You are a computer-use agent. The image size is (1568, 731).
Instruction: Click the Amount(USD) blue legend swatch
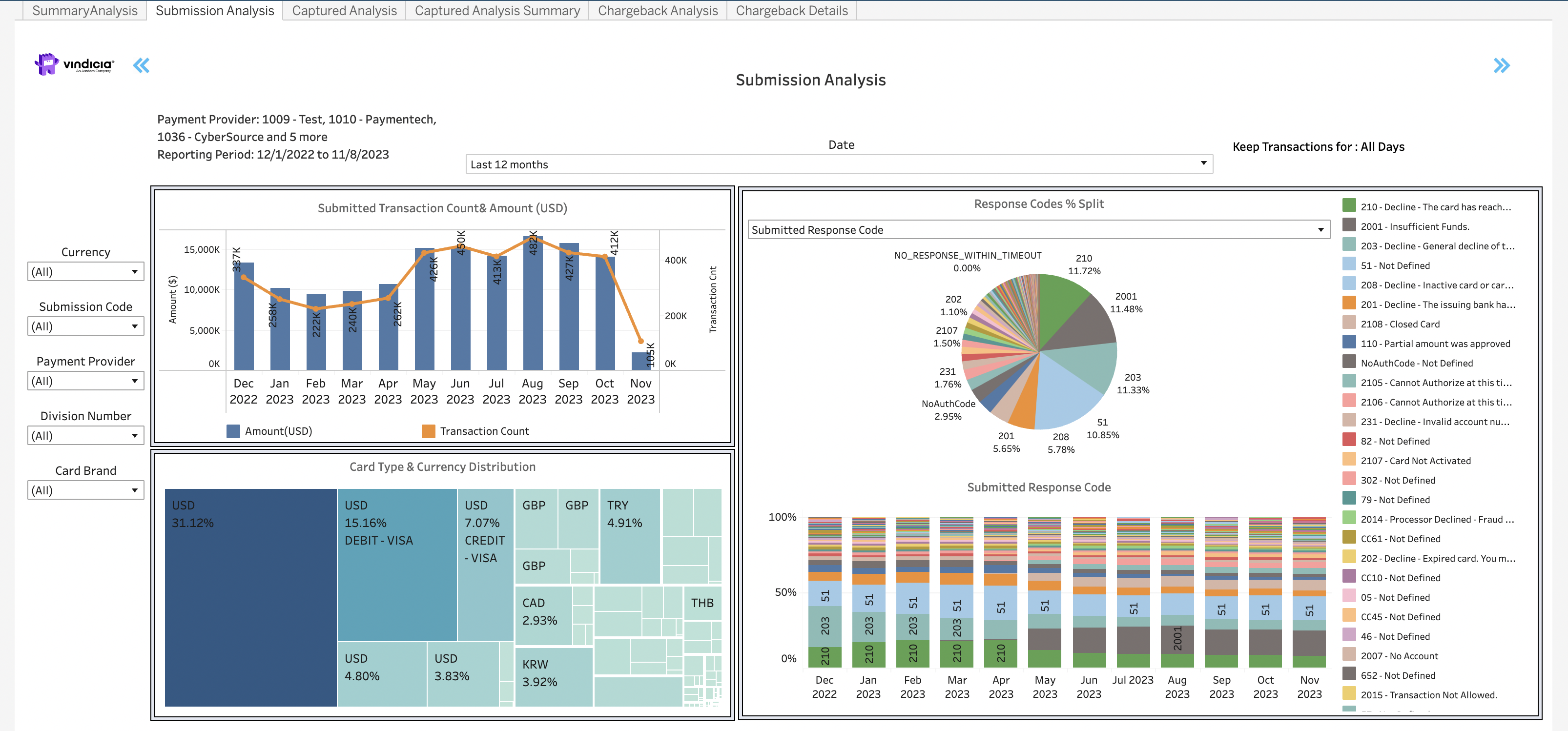click(x=233, y=431)
